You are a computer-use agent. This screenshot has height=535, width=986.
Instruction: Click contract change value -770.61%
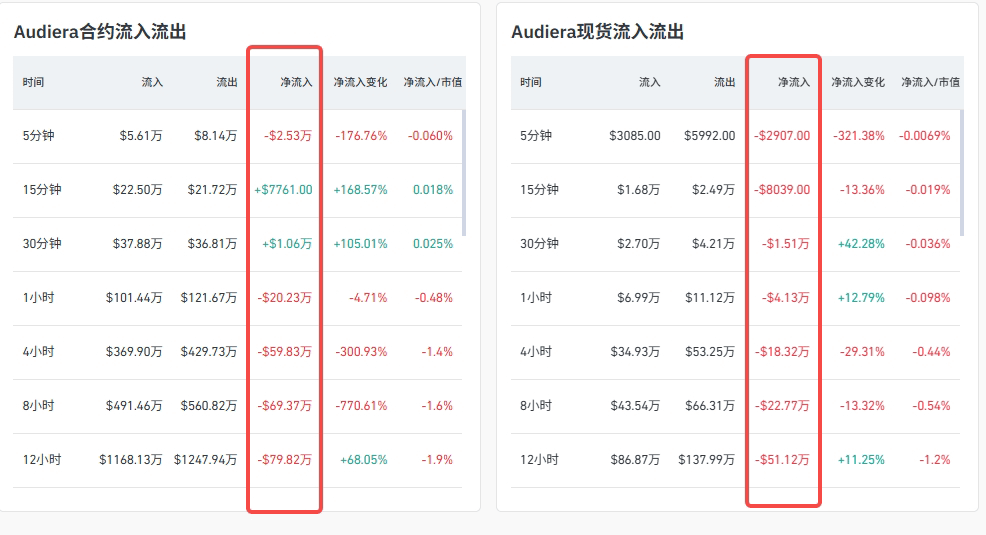(361, 406)
